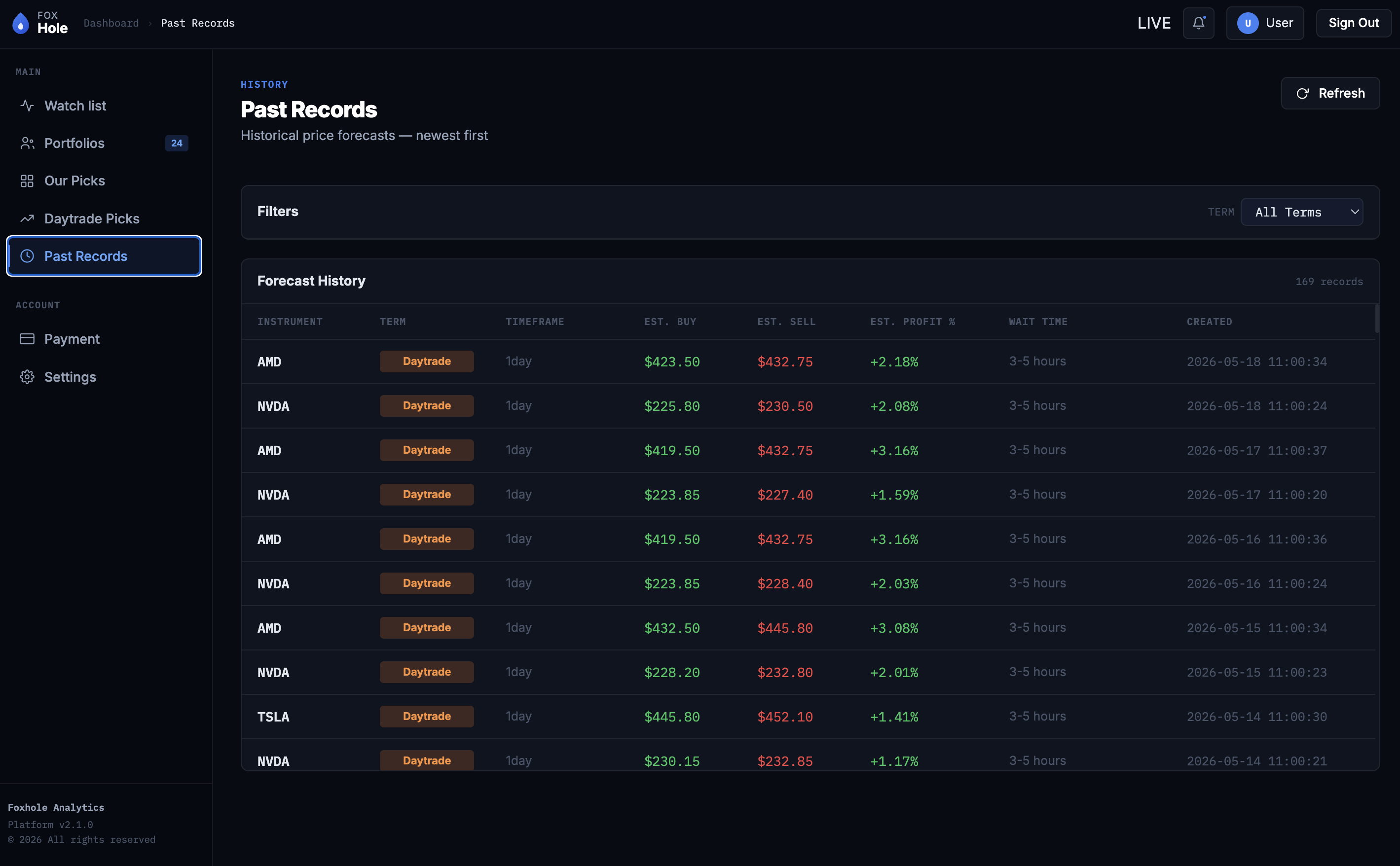Click timestamp 2026-05-15 11:00:23
The image size is (1400, 866).
click(1257, 672)
